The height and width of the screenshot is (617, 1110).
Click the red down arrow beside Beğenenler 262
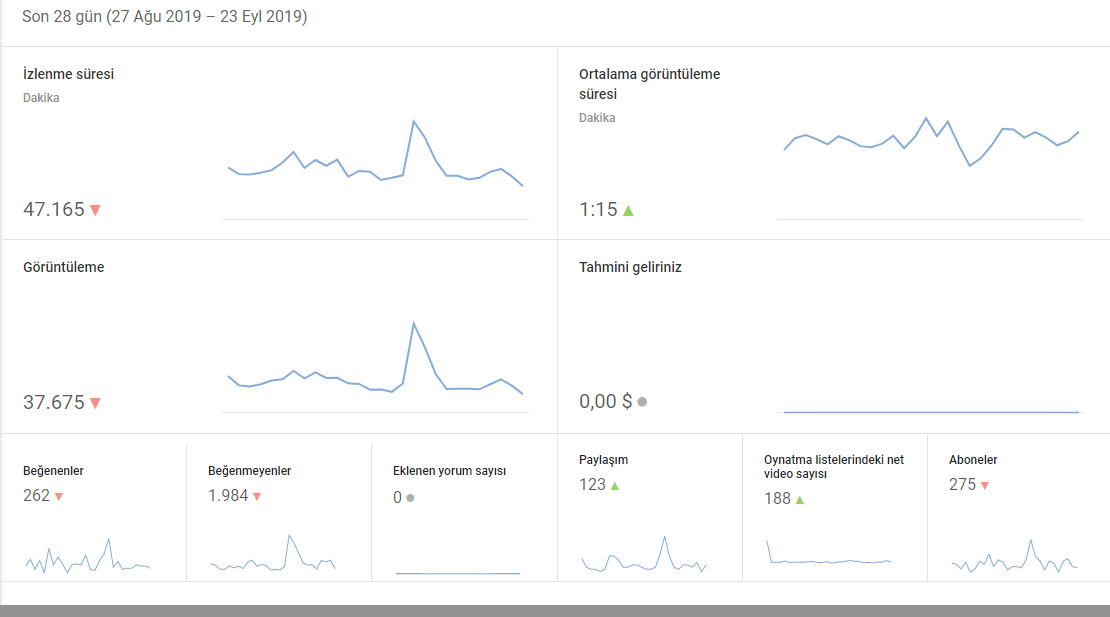pyautogui.click(x=59, y=497)
